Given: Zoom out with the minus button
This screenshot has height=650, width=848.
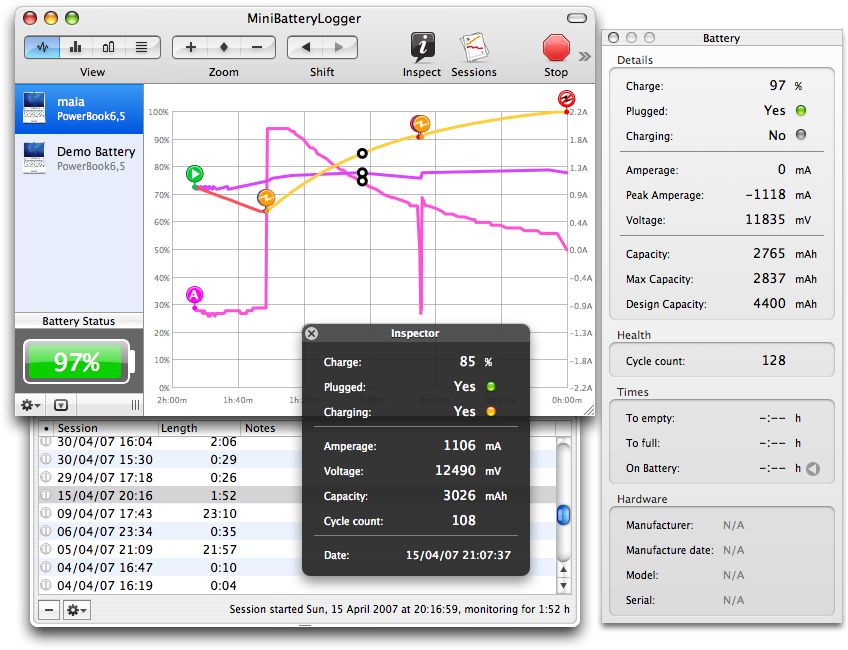Looking at the screenshot, I should pos(257,47).
